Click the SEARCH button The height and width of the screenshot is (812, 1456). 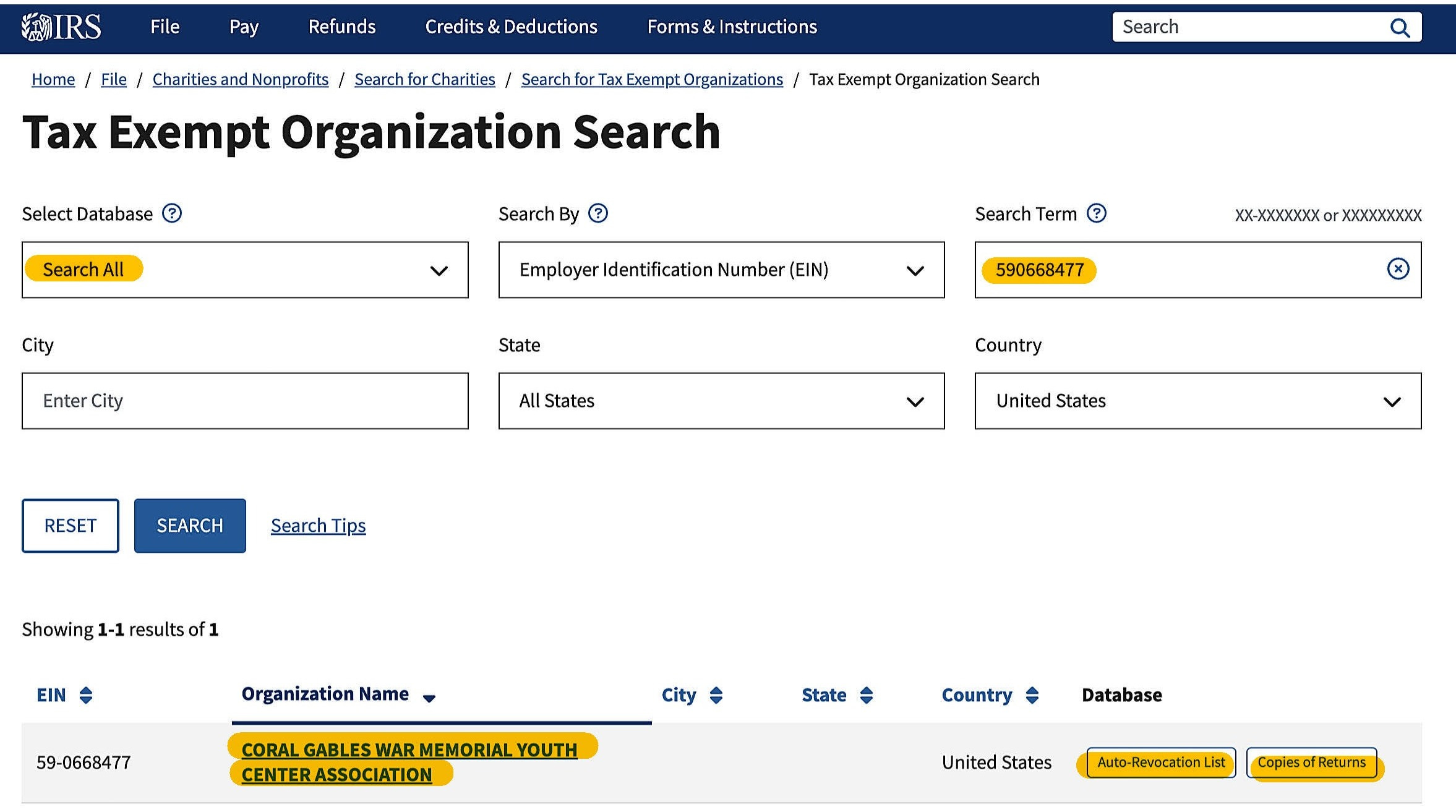tap(190, 526)
